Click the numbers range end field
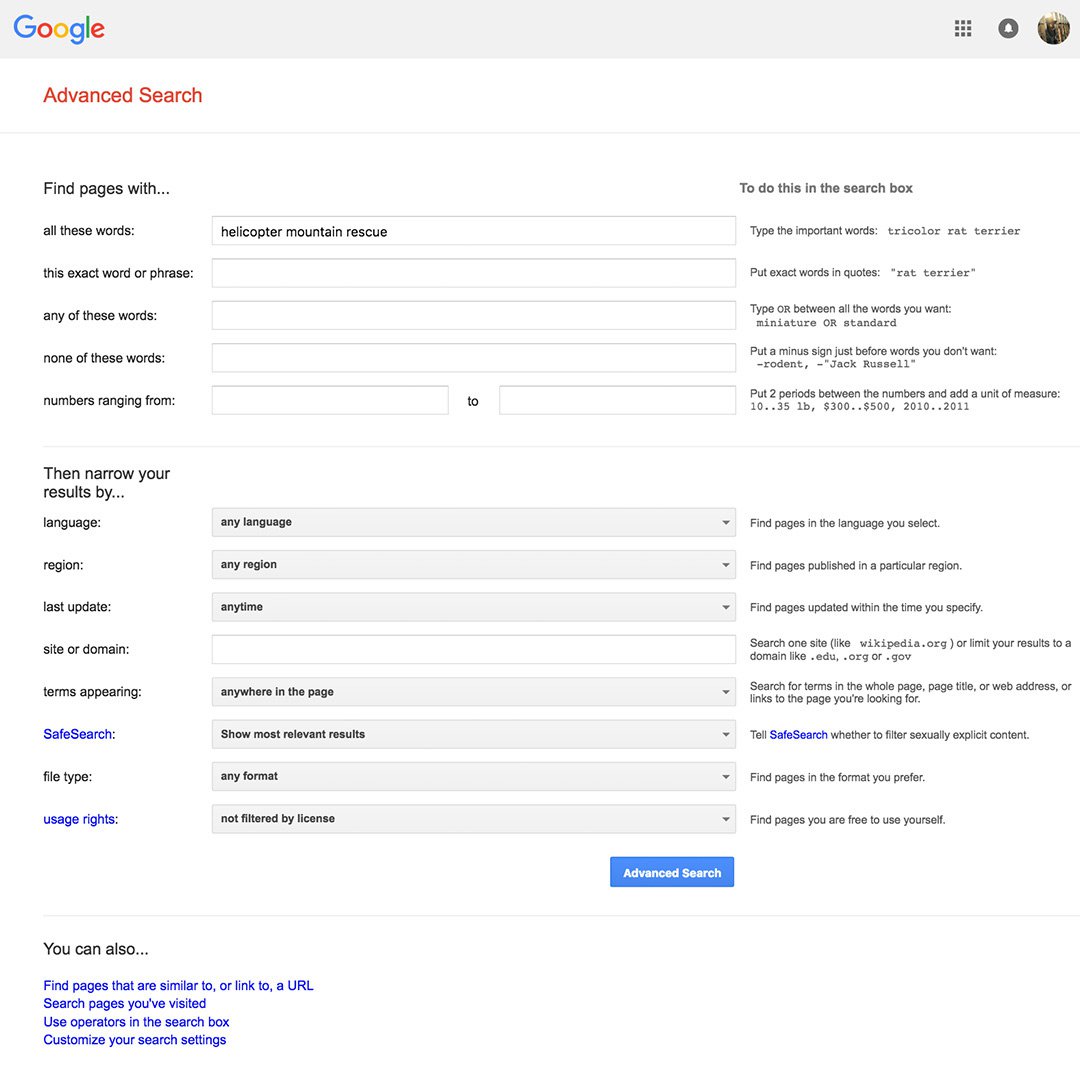1080x1080 pixels. pos(617,400)
